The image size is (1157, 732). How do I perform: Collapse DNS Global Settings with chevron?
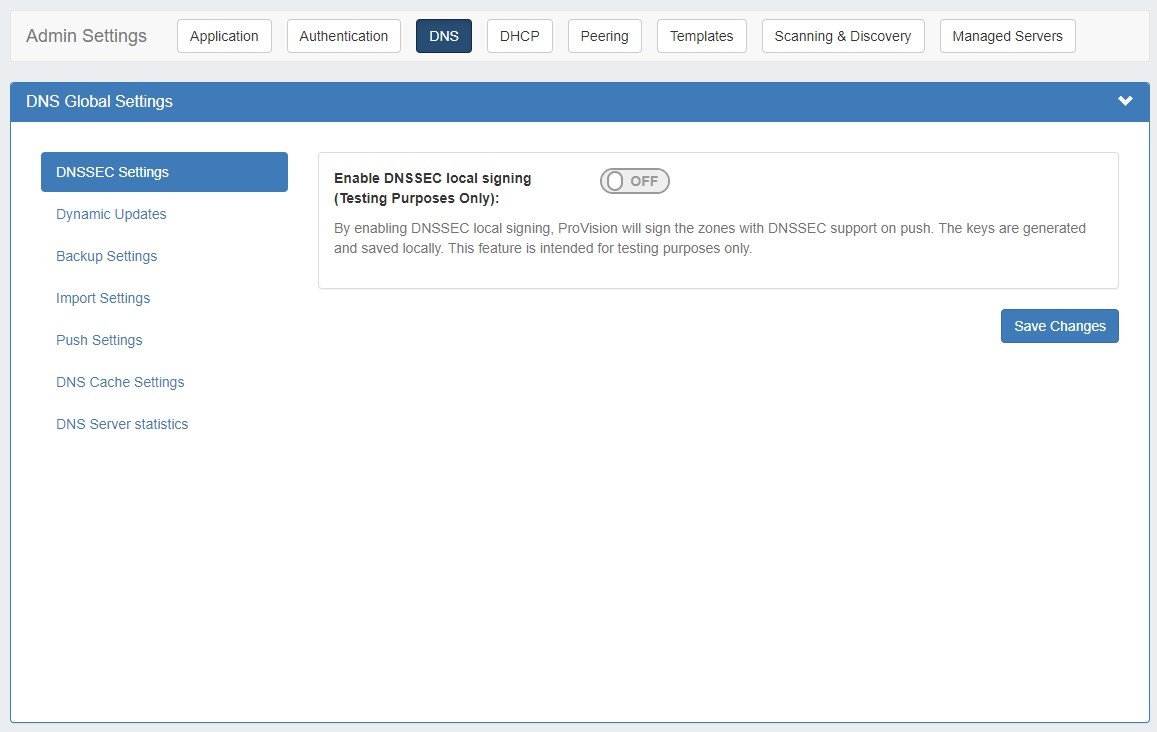[1125, 101]
